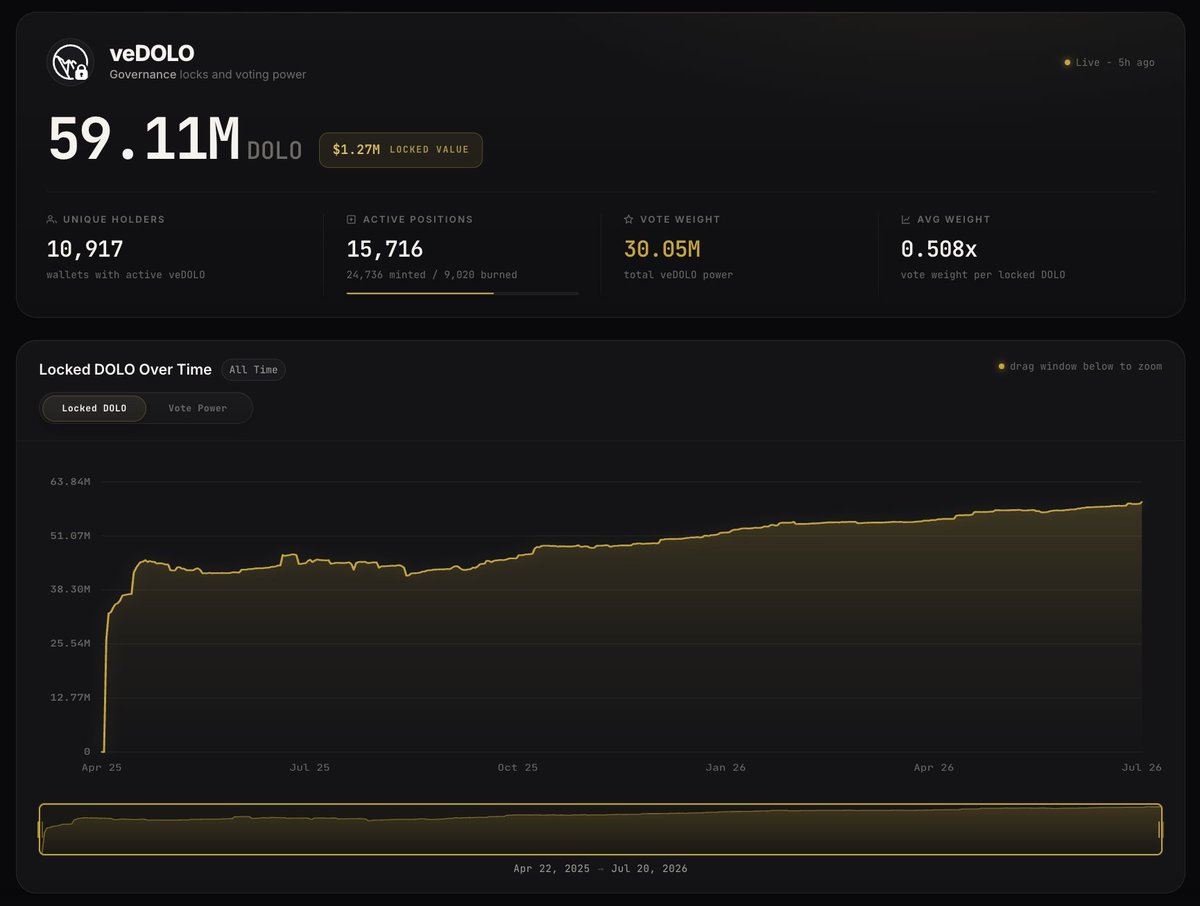Click the yellow Live status dot
The height and width of the screenshot is (906, 1200).
(x=1067, y=63)
